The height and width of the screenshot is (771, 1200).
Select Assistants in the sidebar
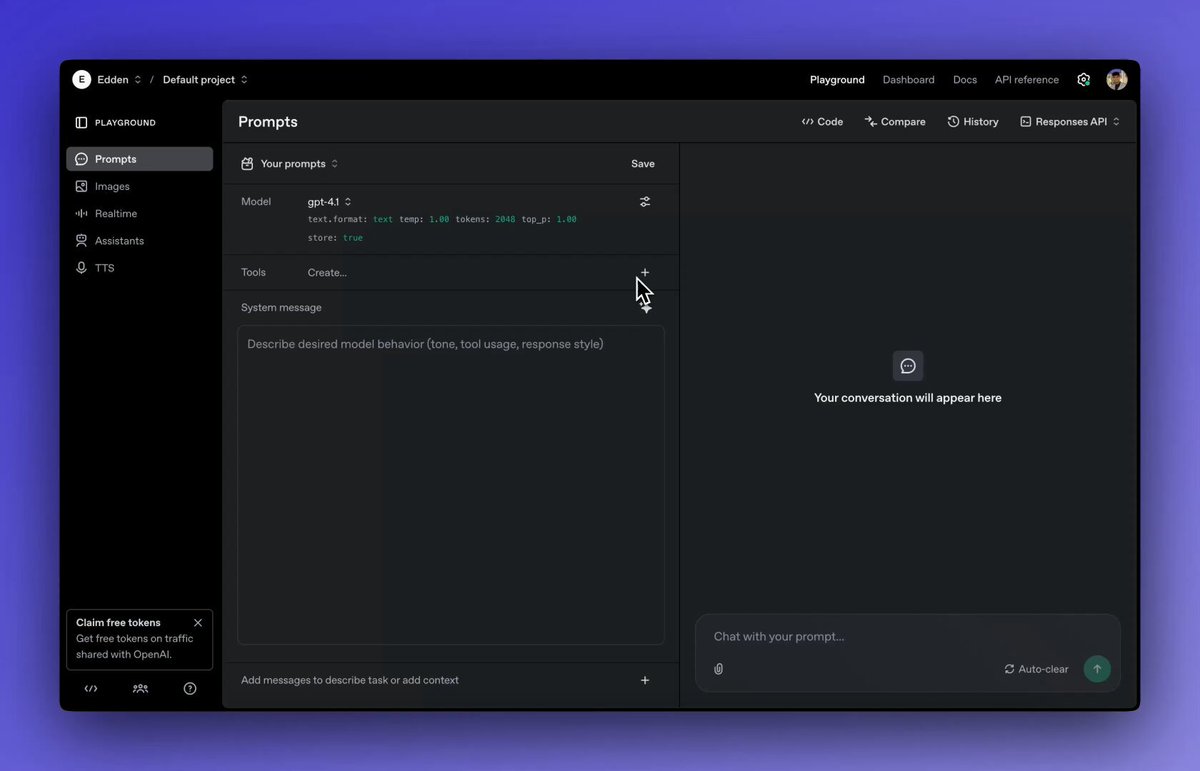click(139, 240)
